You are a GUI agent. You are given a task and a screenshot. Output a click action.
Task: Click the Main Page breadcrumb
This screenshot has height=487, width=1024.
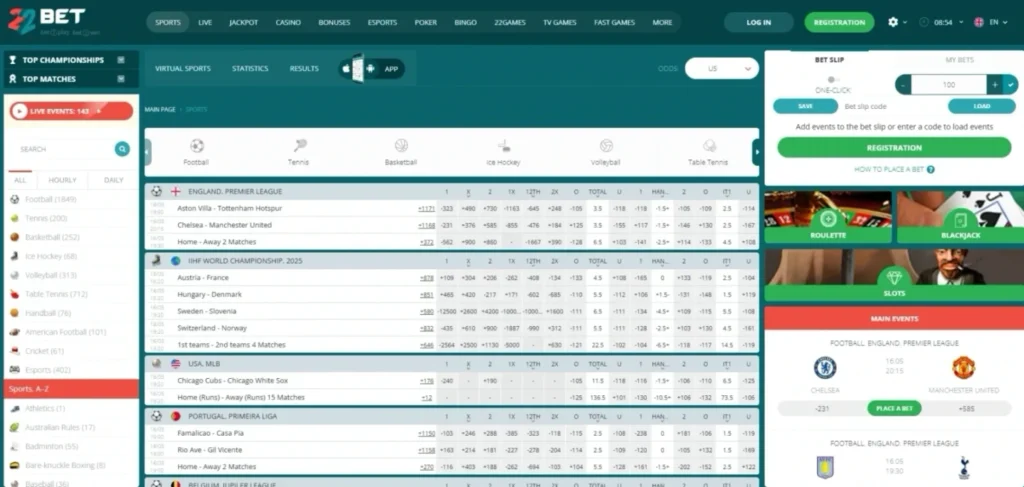point(160,110)
